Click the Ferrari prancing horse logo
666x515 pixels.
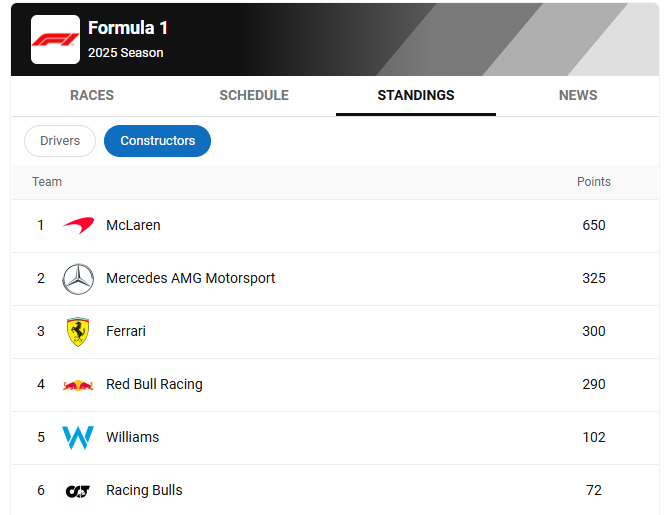(78, 332)
